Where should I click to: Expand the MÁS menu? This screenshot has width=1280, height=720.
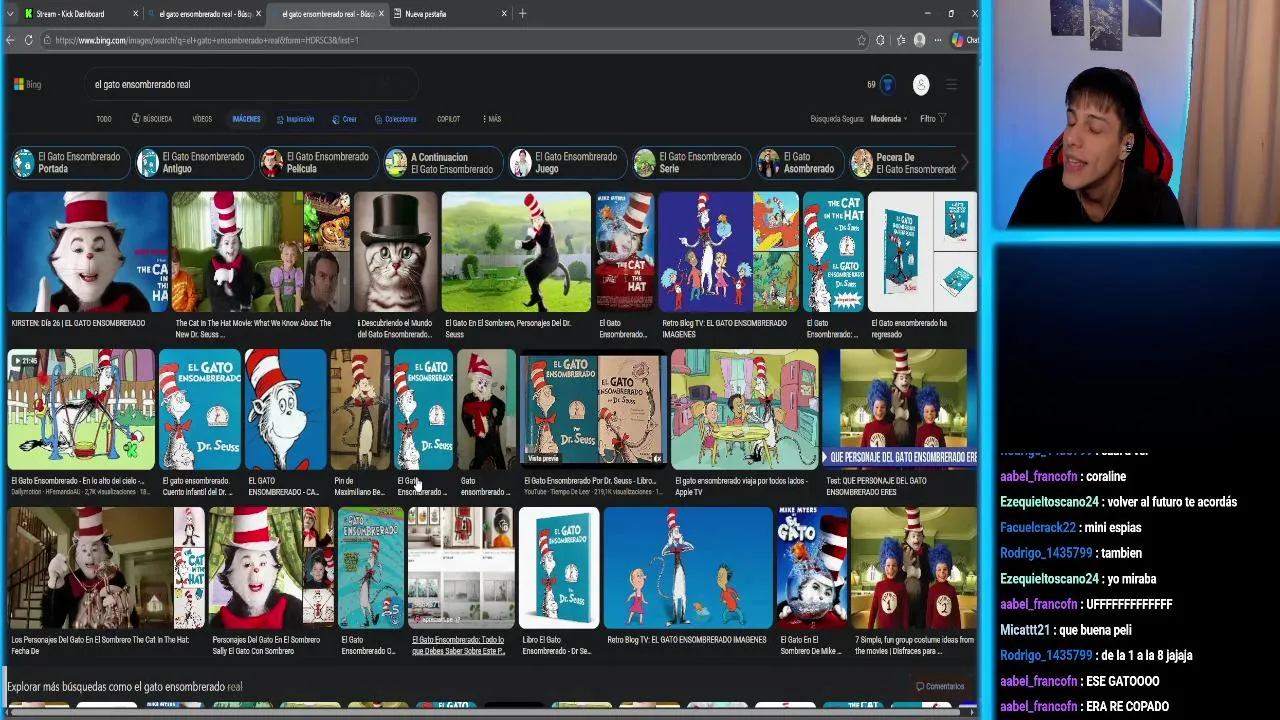click(491, 119)
